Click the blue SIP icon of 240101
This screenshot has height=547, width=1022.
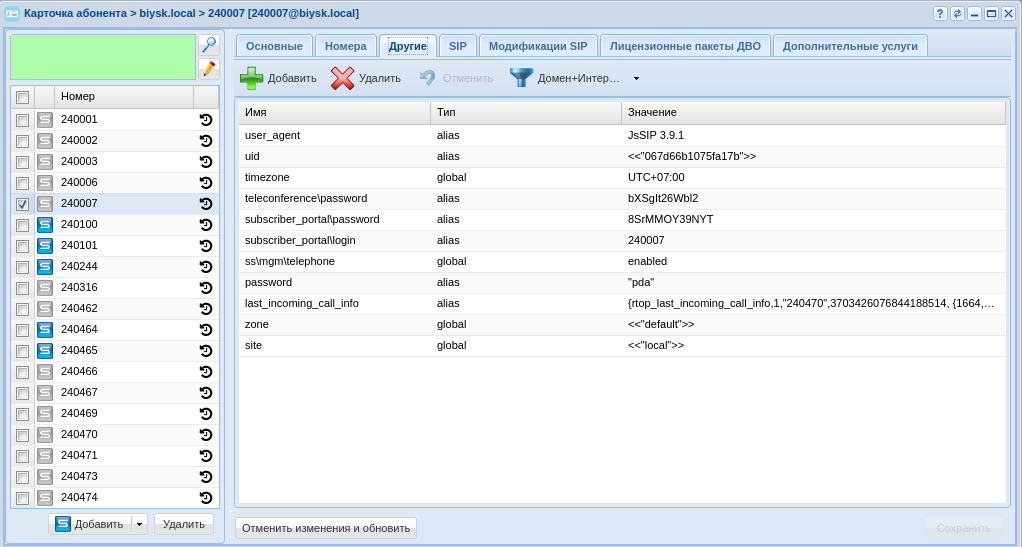[44, 246]
